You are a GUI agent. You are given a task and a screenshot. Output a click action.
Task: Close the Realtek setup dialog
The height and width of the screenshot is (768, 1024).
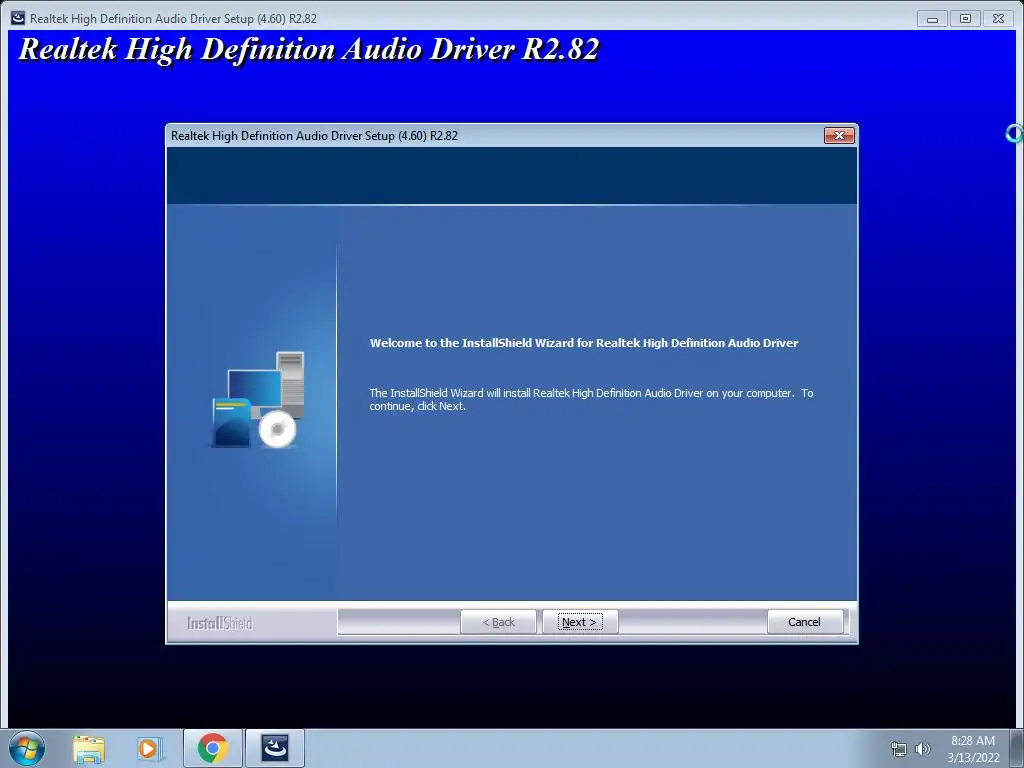pyautogui.click(x=839, y=135)
